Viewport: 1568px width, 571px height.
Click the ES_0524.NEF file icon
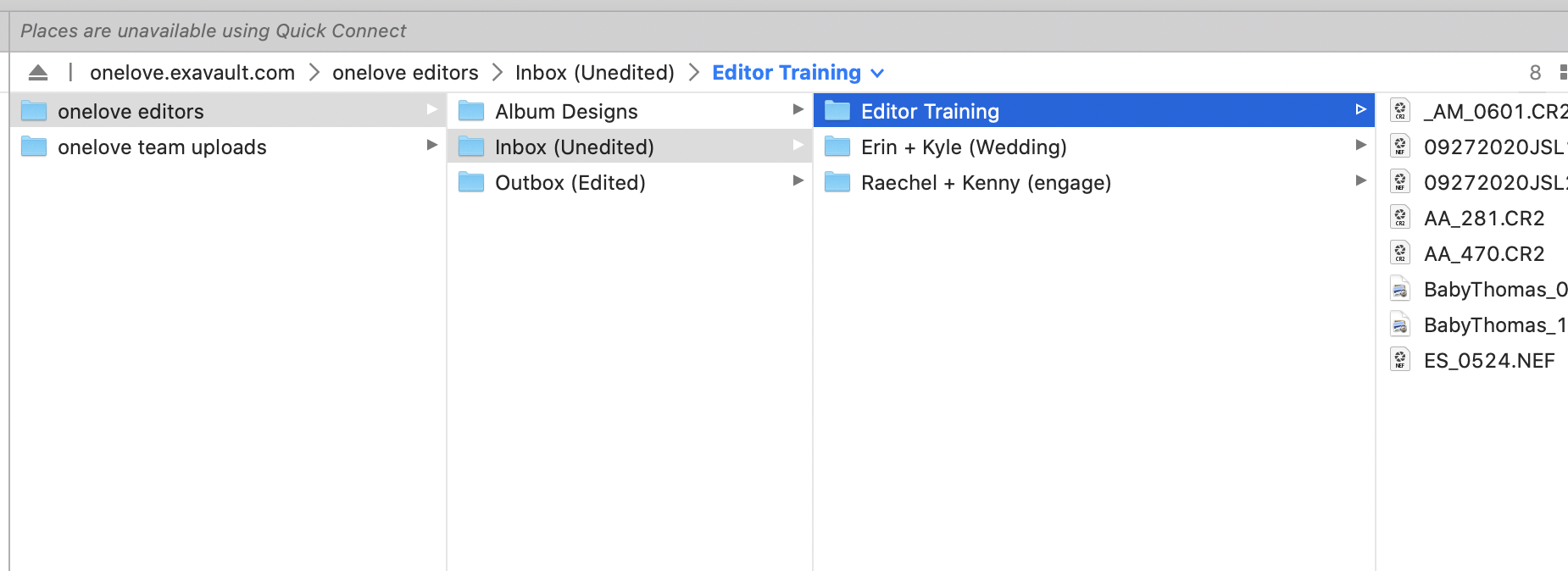1400,360
